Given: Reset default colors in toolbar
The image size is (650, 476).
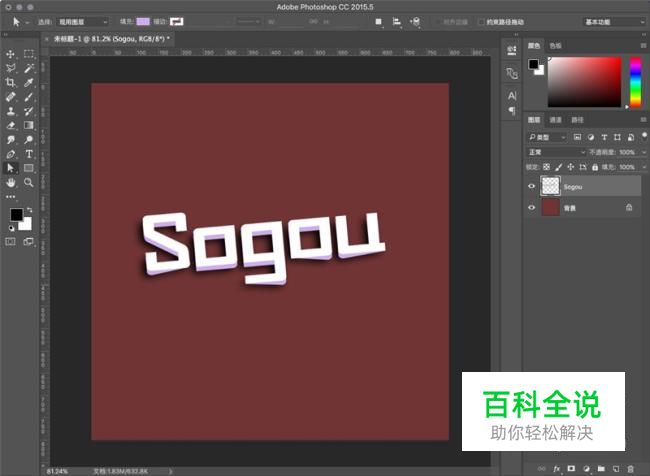Looking at the screenshot, I should point(12,228).
